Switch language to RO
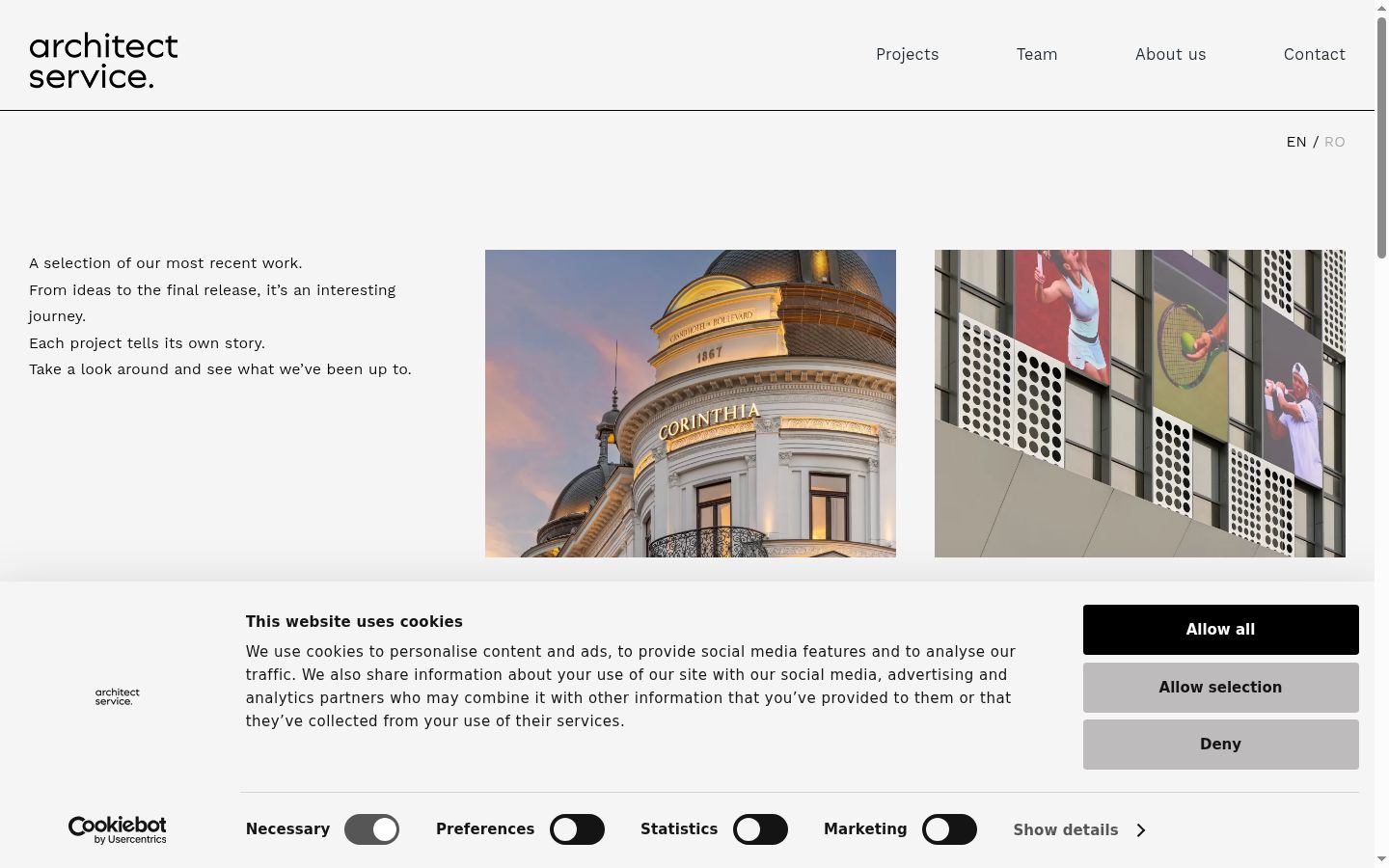The image size is (1389, 868). 1335,142
